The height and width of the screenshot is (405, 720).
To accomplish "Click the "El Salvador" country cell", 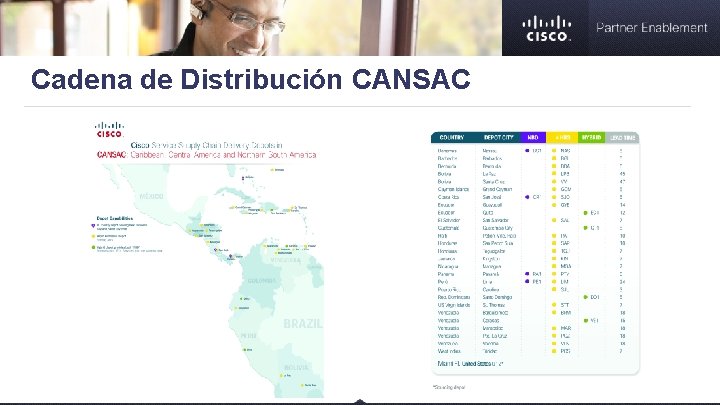I will point(449,220).
